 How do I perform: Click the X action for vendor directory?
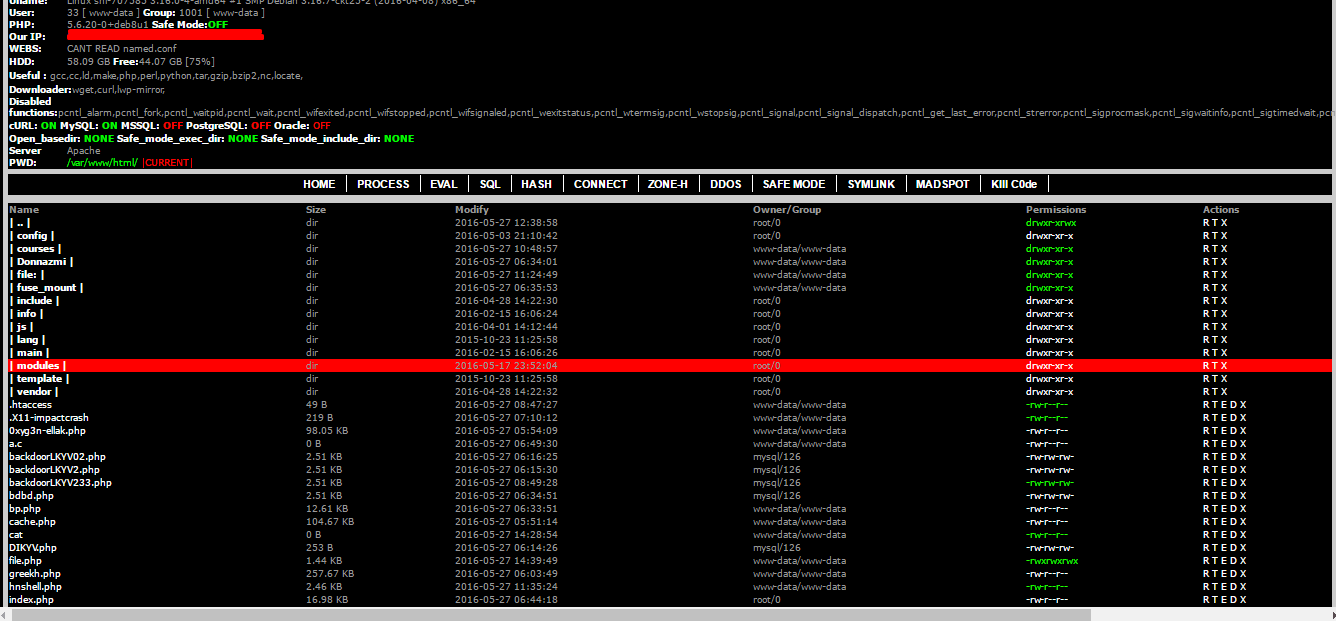[1224, 392]
